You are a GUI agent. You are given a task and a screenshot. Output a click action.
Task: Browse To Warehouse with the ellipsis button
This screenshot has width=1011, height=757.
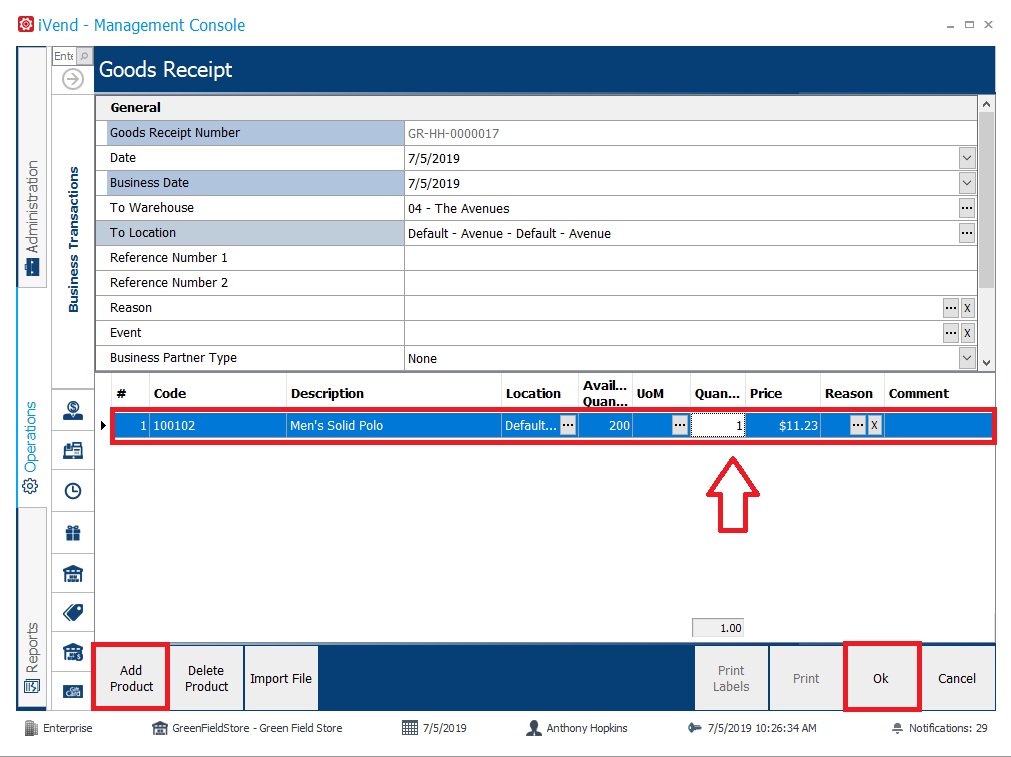click(x=967, y=208)
